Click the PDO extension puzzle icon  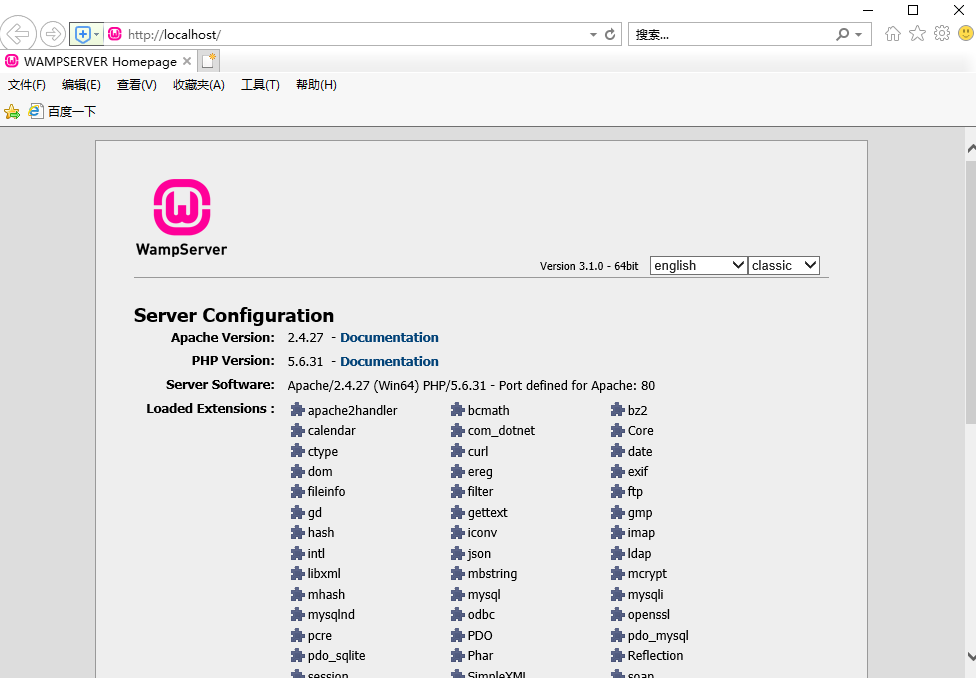point(458,635)
